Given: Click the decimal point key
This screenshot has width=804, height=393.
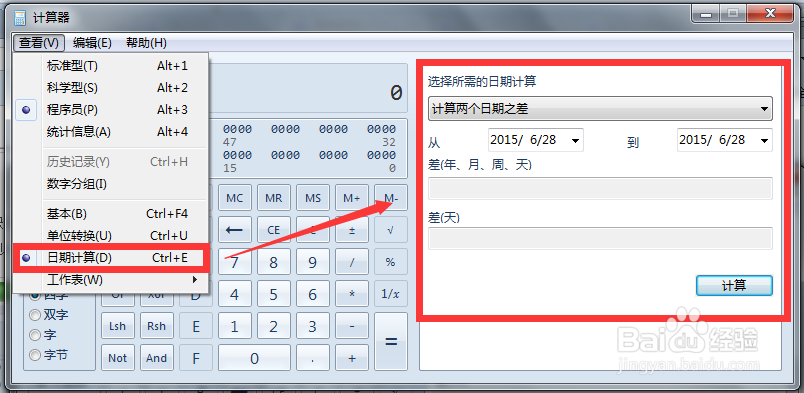Looking at the screenshot, I should 313,358.
